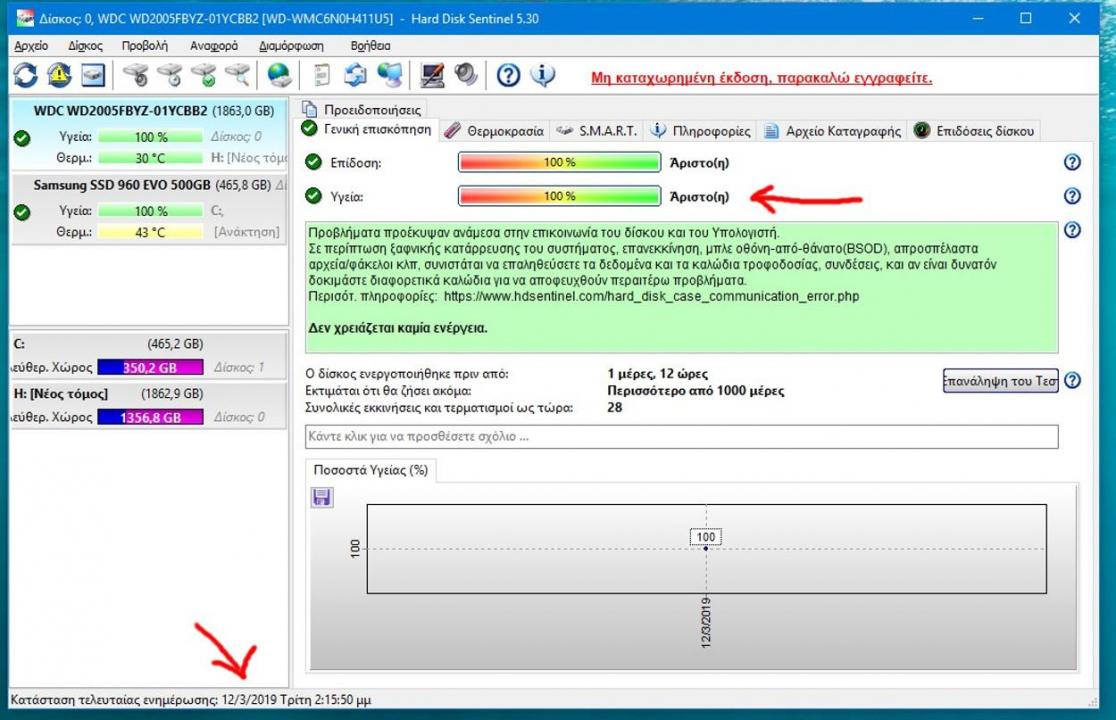Open the Αρχείο Καταγραφής tab
Image resolution: width=1116 pixels, height=720 pixels.
833,131
